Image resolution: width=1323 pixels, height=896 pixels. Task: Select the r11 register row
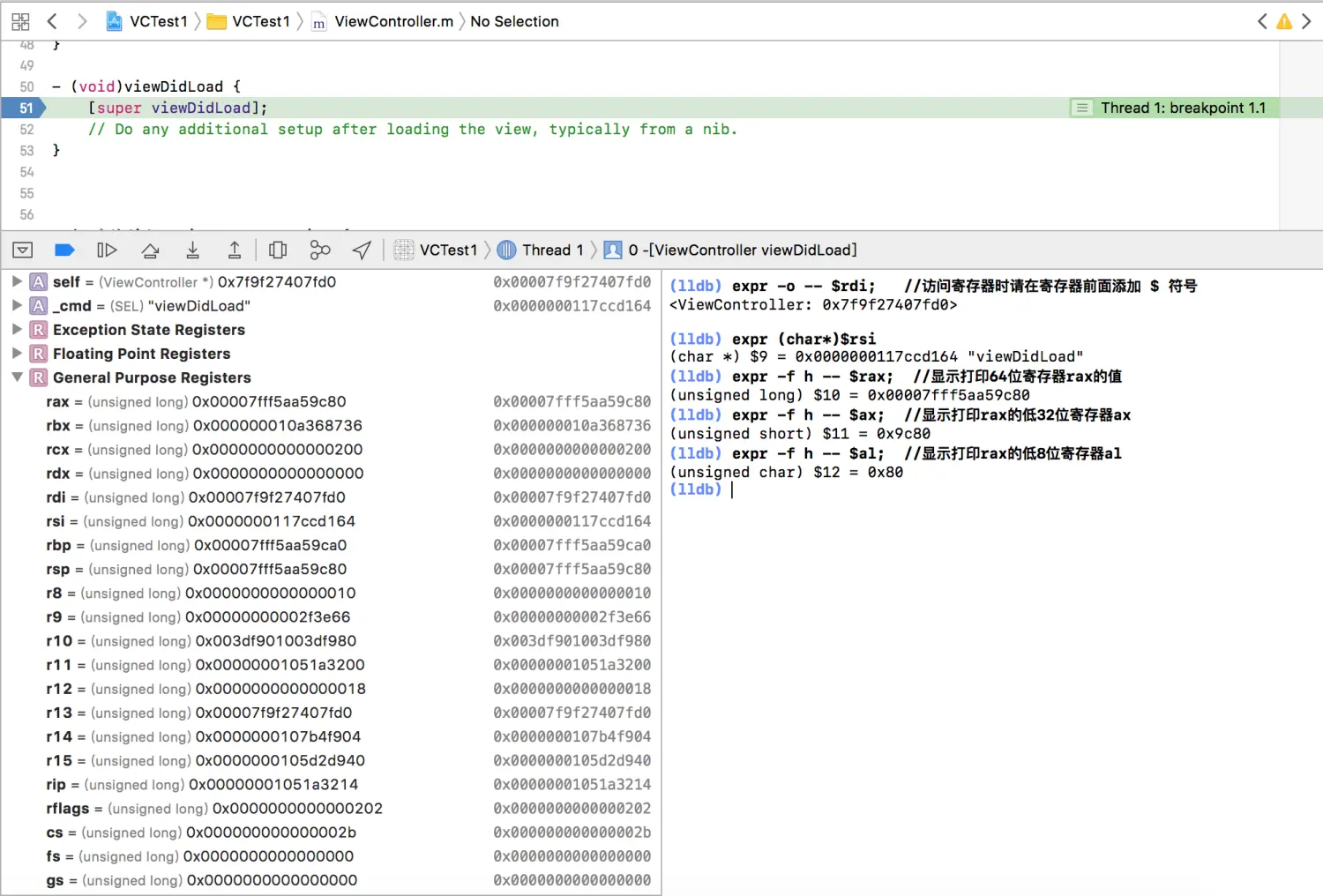click(x=331, y=665)
